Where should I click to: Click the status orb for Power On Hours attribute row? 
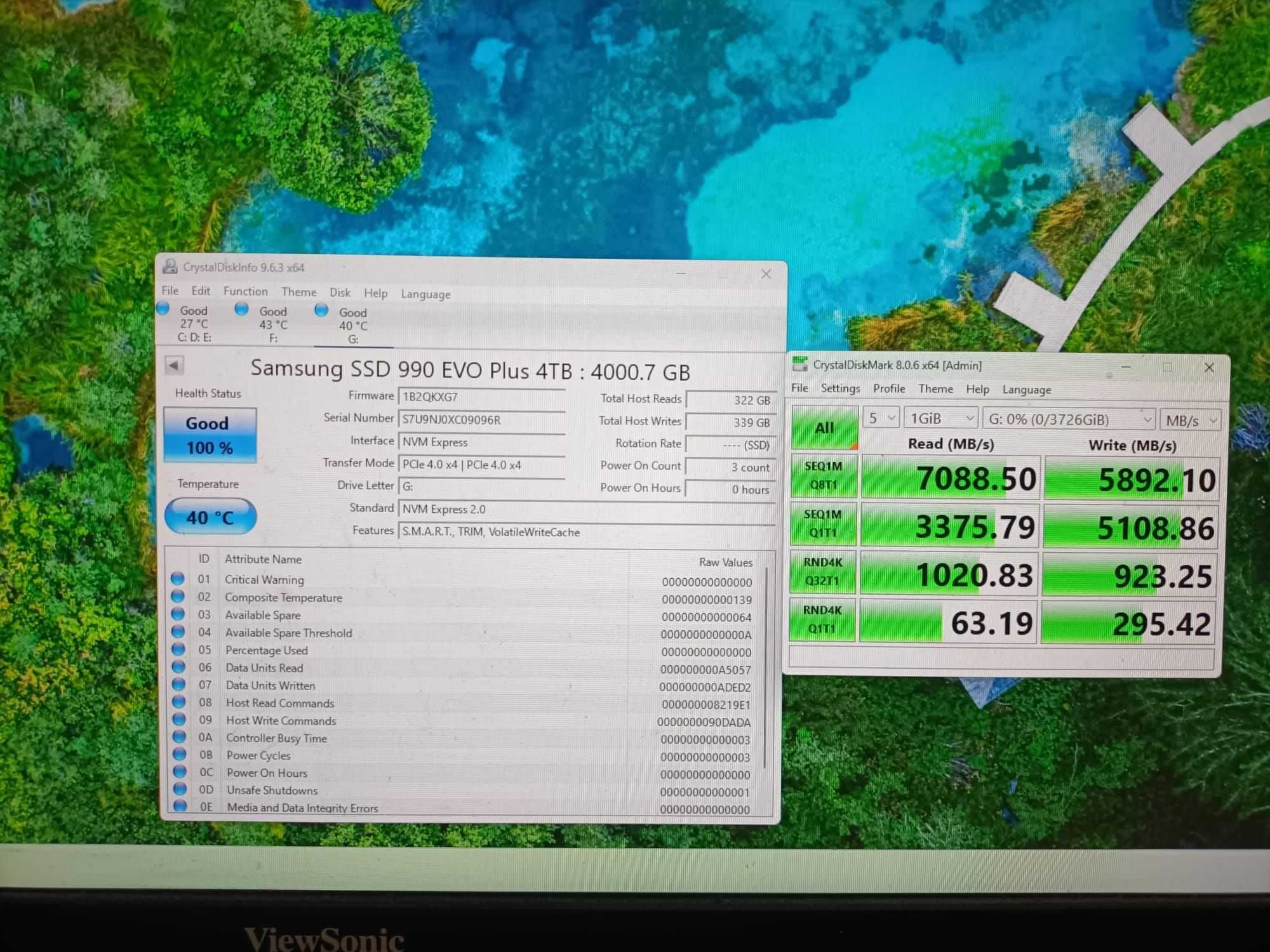click(x=180, y=772)
